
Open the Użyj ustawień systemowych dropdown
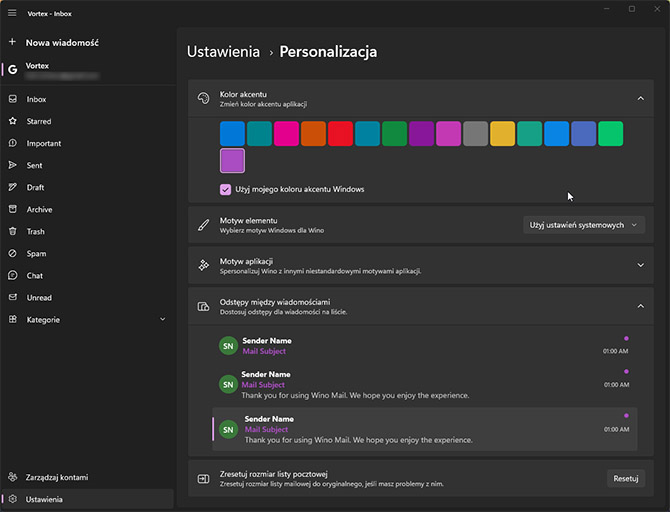click(x=584, y=225)
